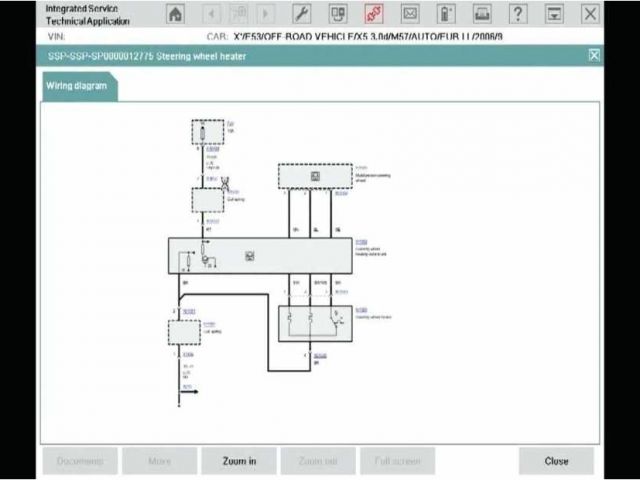Screen dimensions: 640x480
Task: Click the printer icon in the toolbar
Action: [x=481, y=14]
